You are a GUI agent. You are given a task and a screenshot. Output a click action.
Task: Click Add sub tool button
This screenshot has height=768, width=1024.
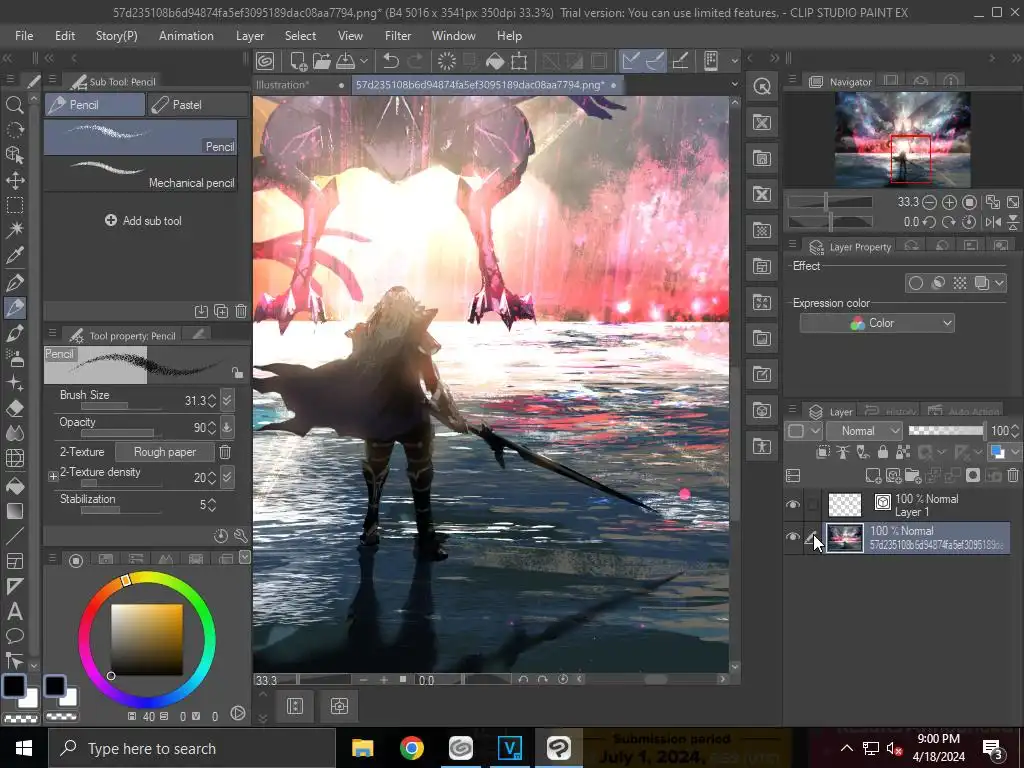[144, 221]
